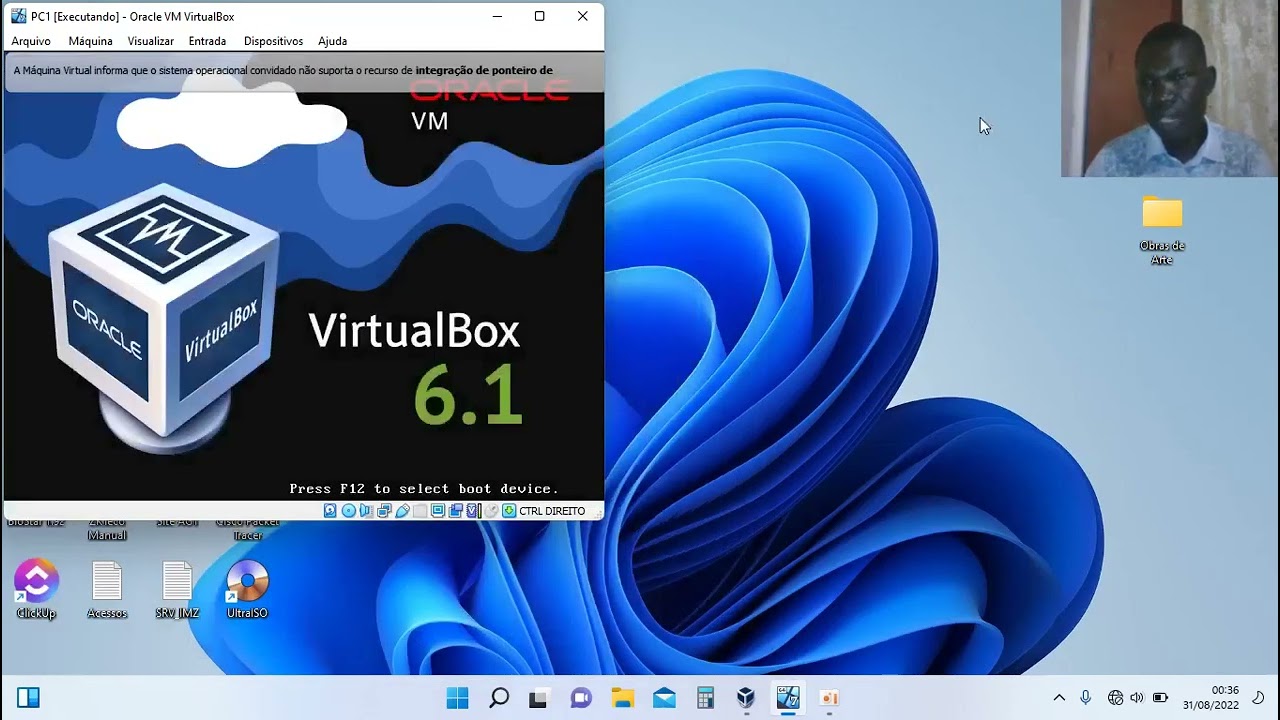Screen dimensions: 1280x720
Task: Click the battery tray icon
Action: [x=1160, y=697]
